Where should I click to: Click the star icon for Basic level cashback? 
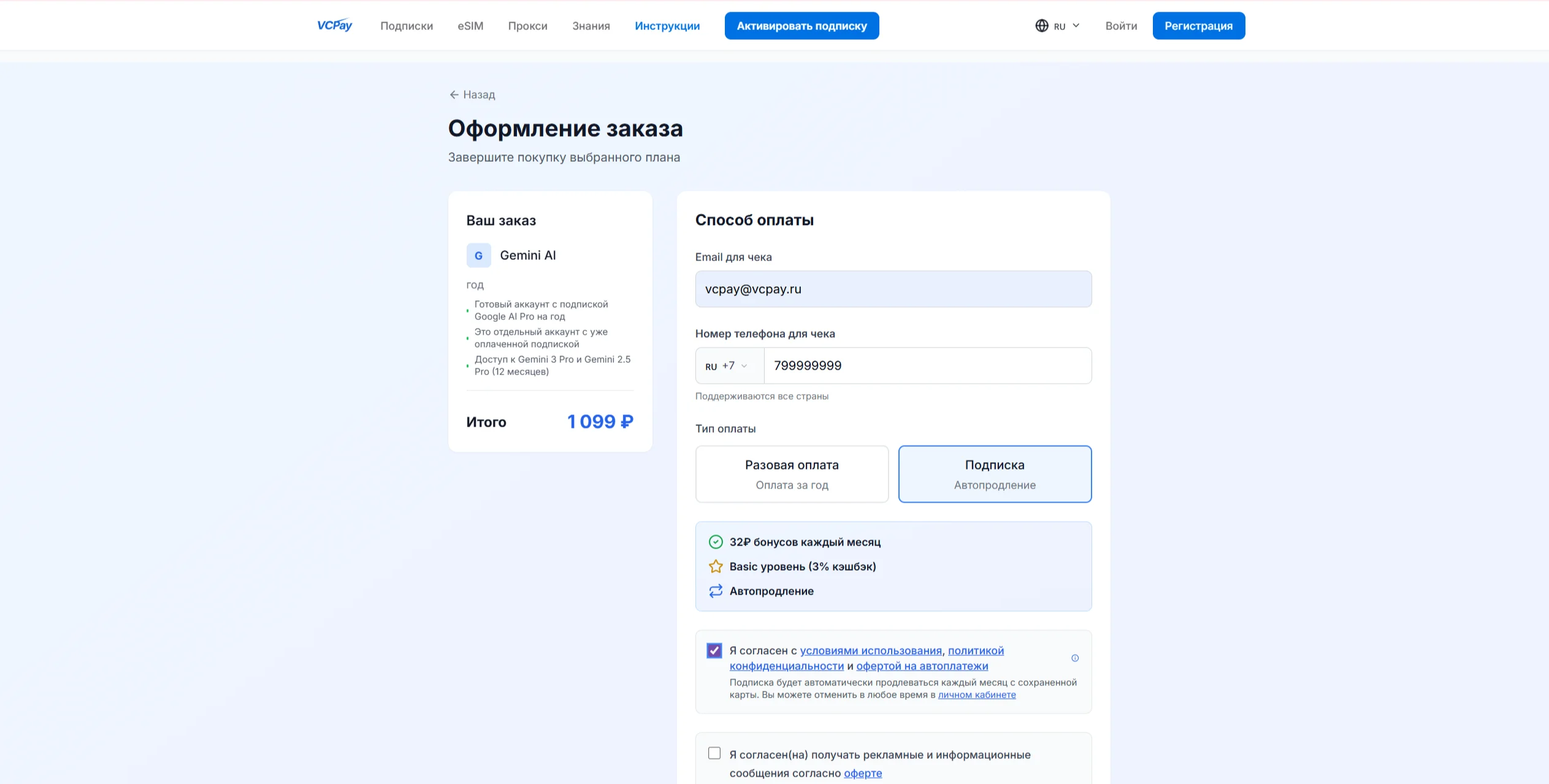pos(716,566)
